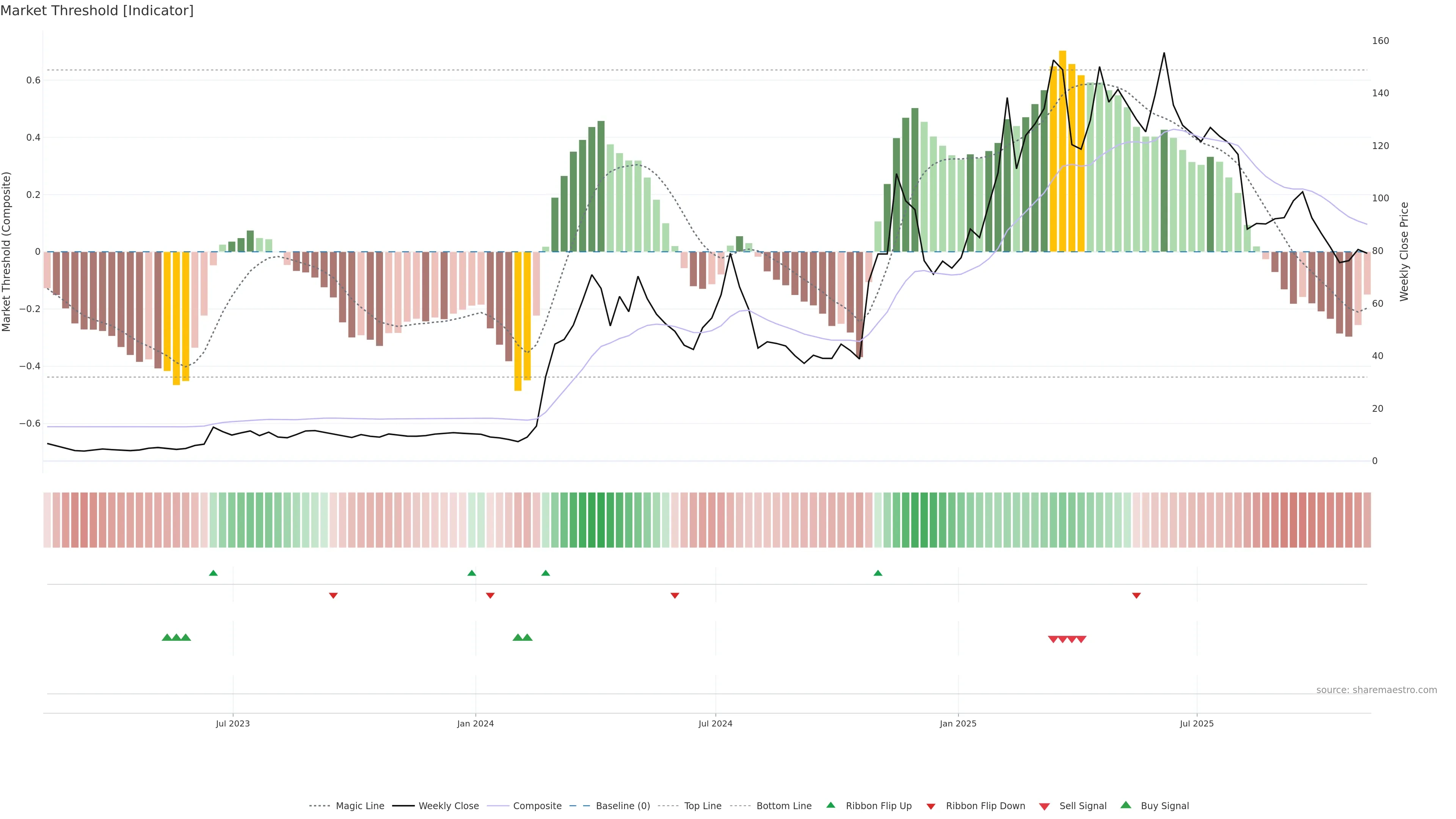Click the source: sharemaestro.com text
Viewport: 1456px width, 819px height.
1376,690
